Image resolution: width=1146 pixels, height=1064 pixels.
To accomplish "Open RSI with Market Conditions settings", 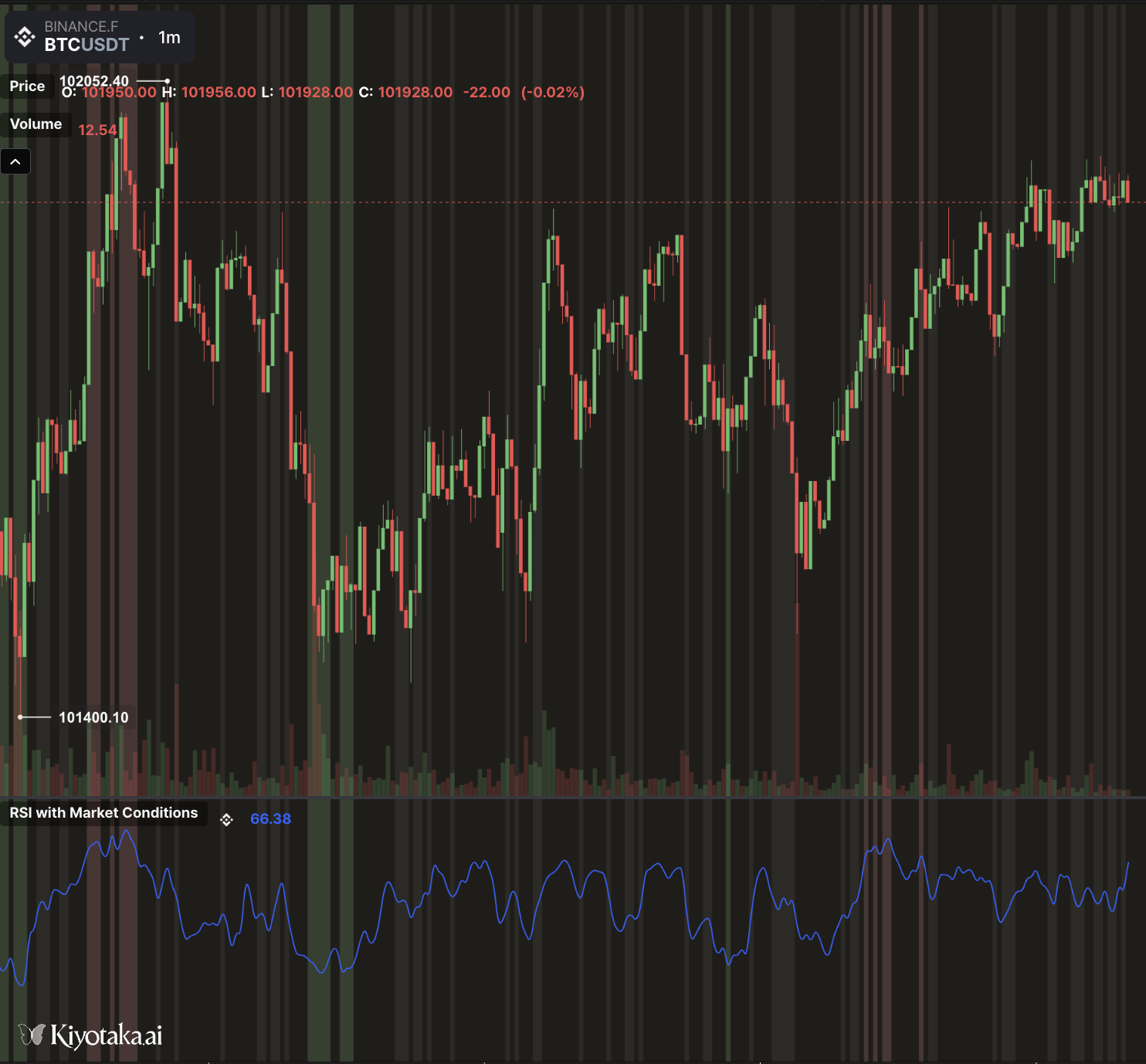I will (x=103, y=813).
